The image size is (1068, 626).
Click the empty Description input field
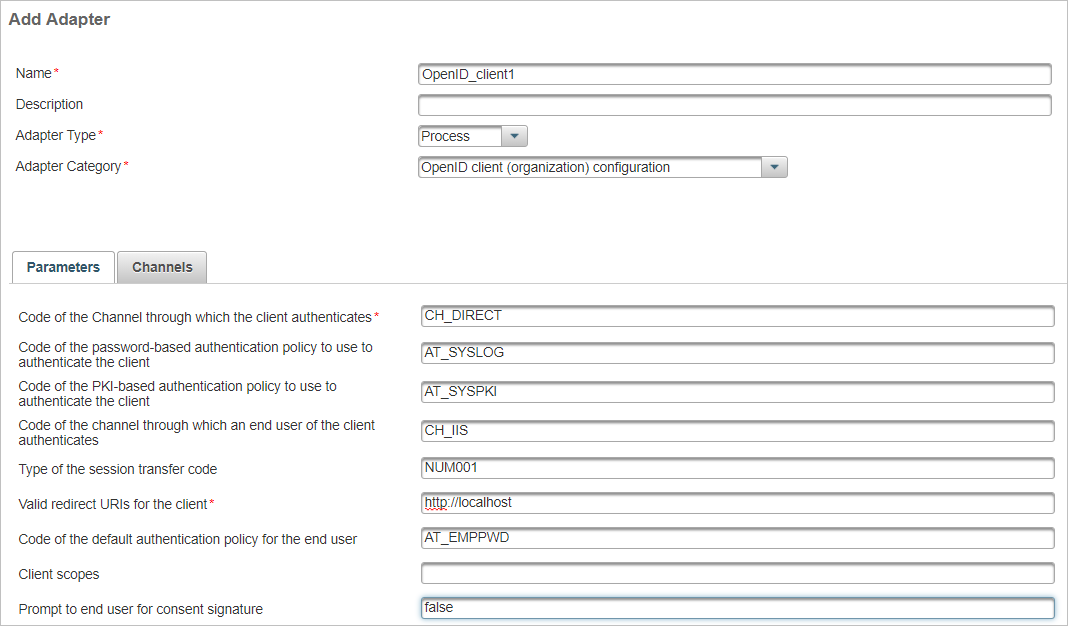click(x=734, y=105)
